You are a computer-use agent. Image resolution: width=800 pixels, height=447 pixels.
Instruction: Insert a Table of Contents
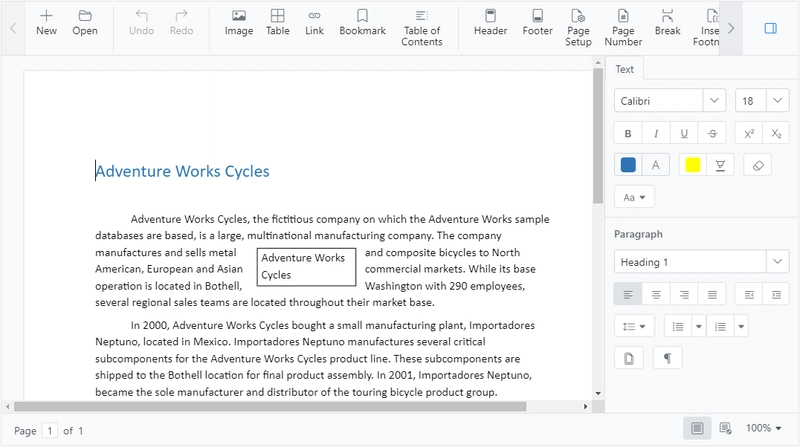point(421,29)
